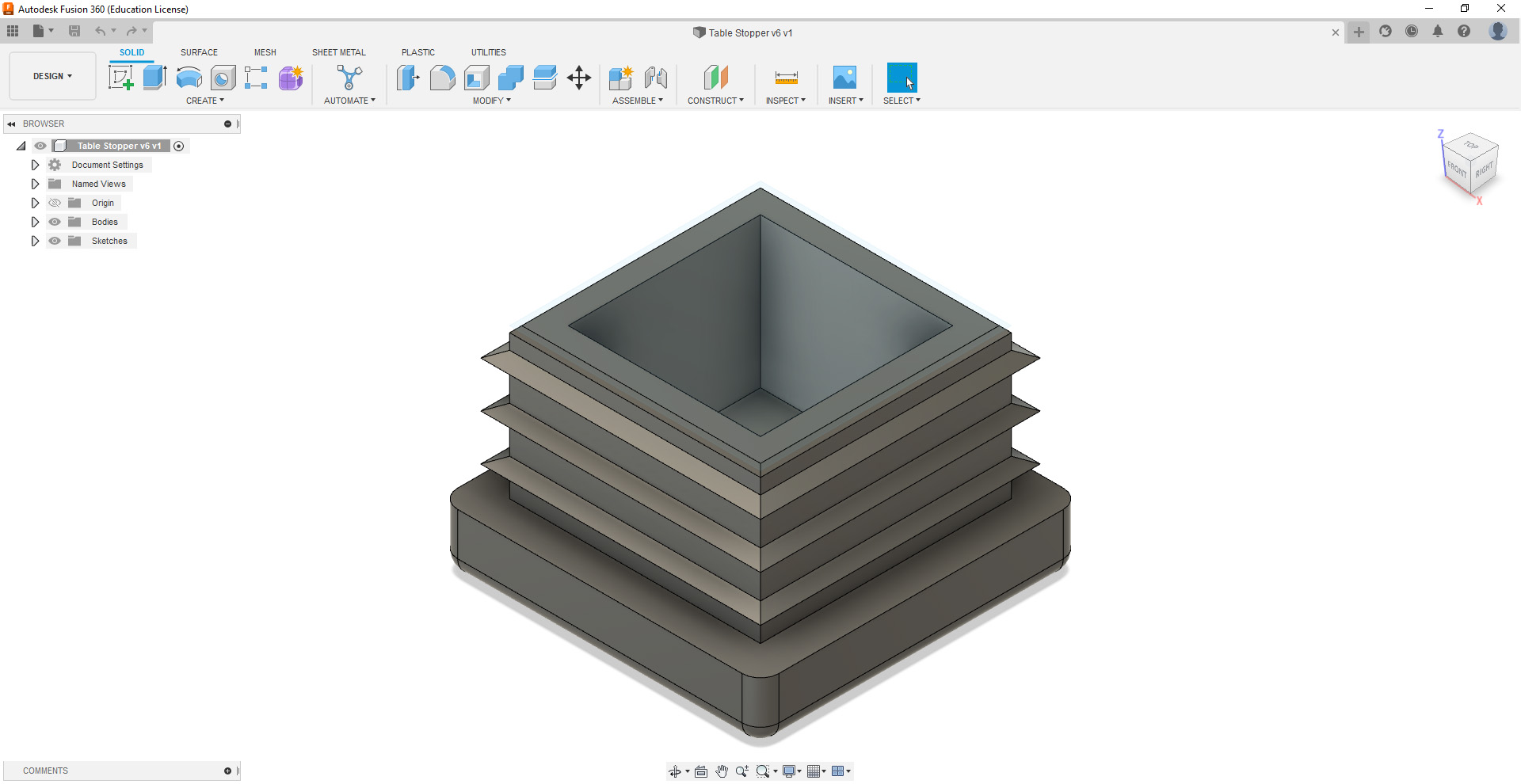Viewport: 1521px width, 784px height.
Task: Open the Joint tool in Assemble
Action: pos(655,78)
